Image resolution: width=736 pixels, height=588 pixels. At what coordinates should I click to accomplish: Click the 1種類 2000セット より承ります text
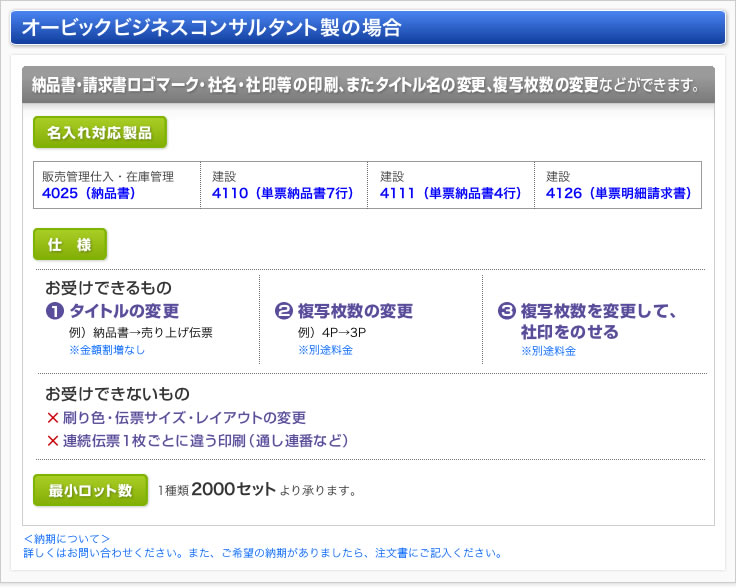[257, 490]
